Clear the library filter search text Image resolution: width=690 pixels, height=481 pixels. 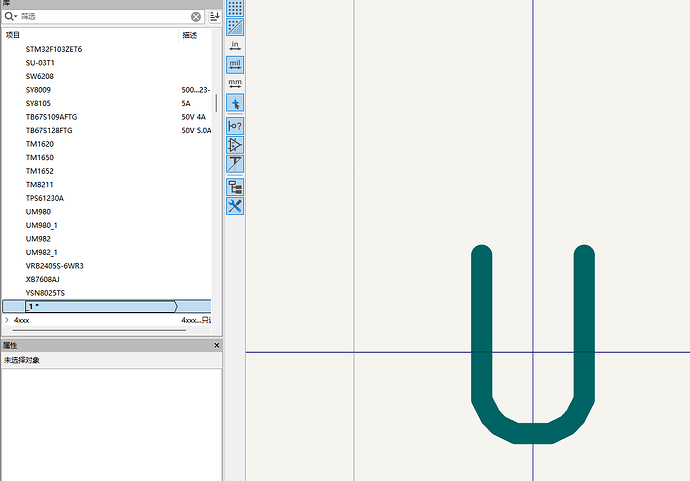click(x=196, y=17)
